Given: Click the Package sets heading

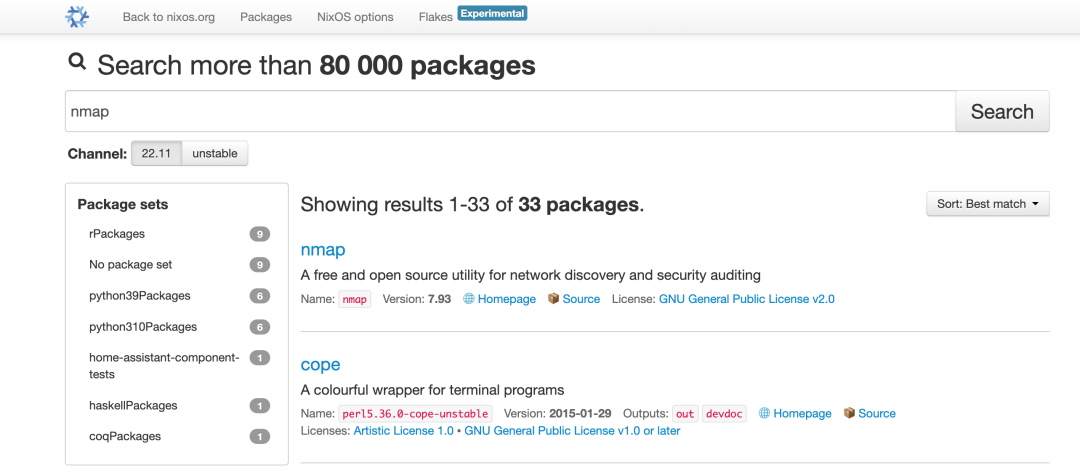Looking at the screenshot, I should coord(123,204).
